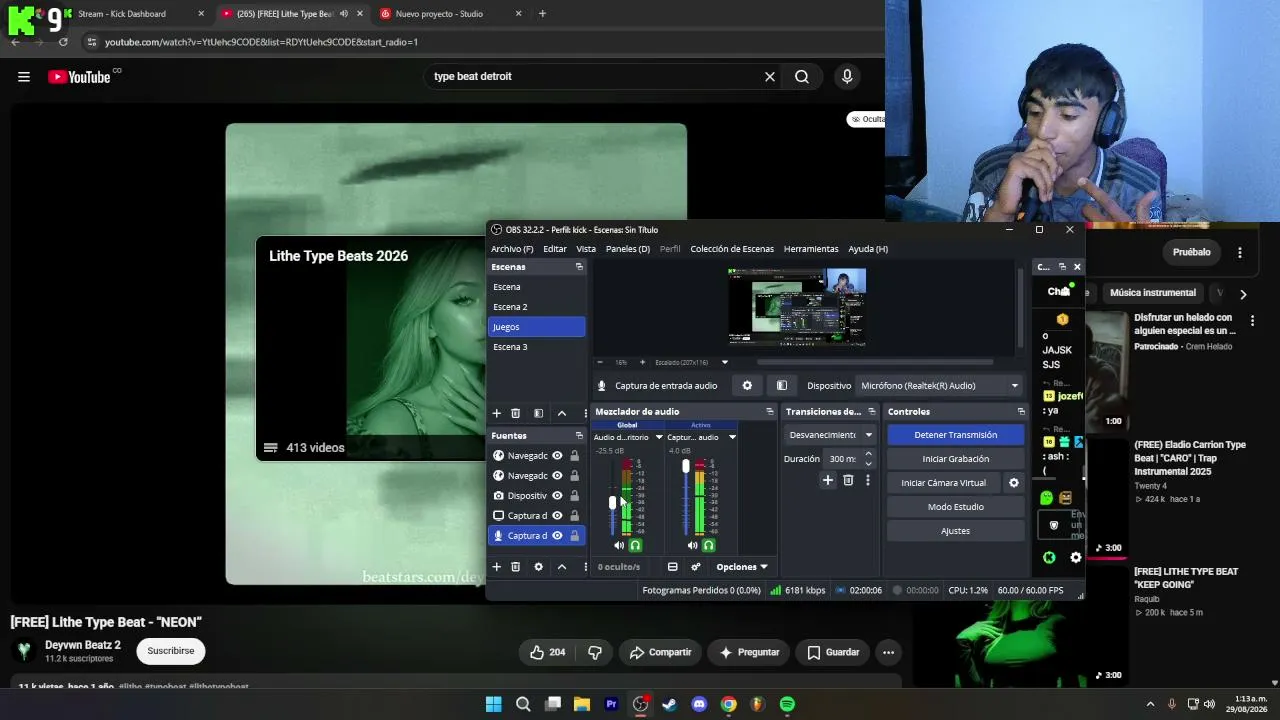Screen dimensions: 1280x720
Task: Open Spotify from the taskbar
Action: click(x=787, y=704)
